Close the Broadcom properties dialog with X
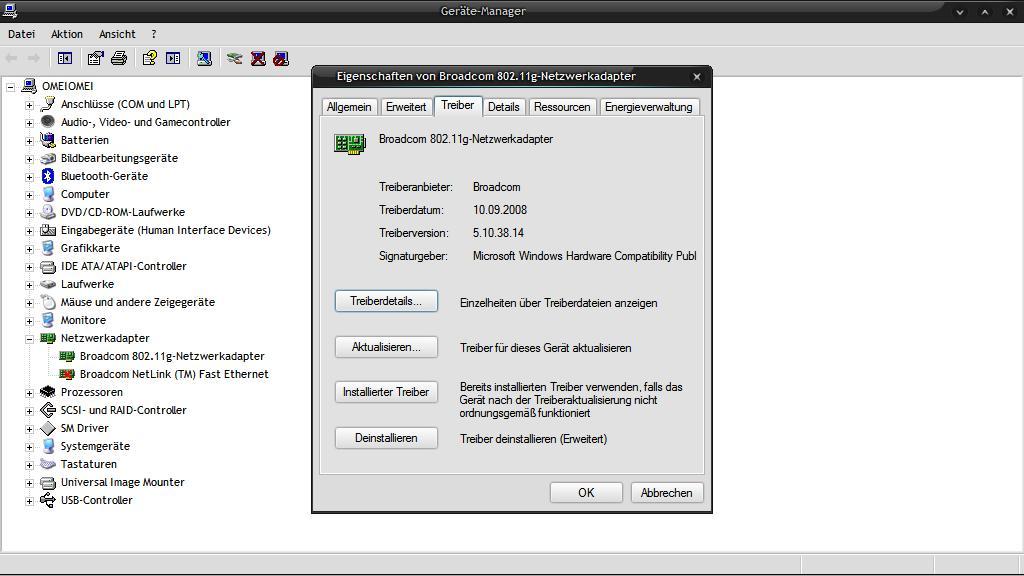This screenshot has height=576, width=1024. pos(697,76)
